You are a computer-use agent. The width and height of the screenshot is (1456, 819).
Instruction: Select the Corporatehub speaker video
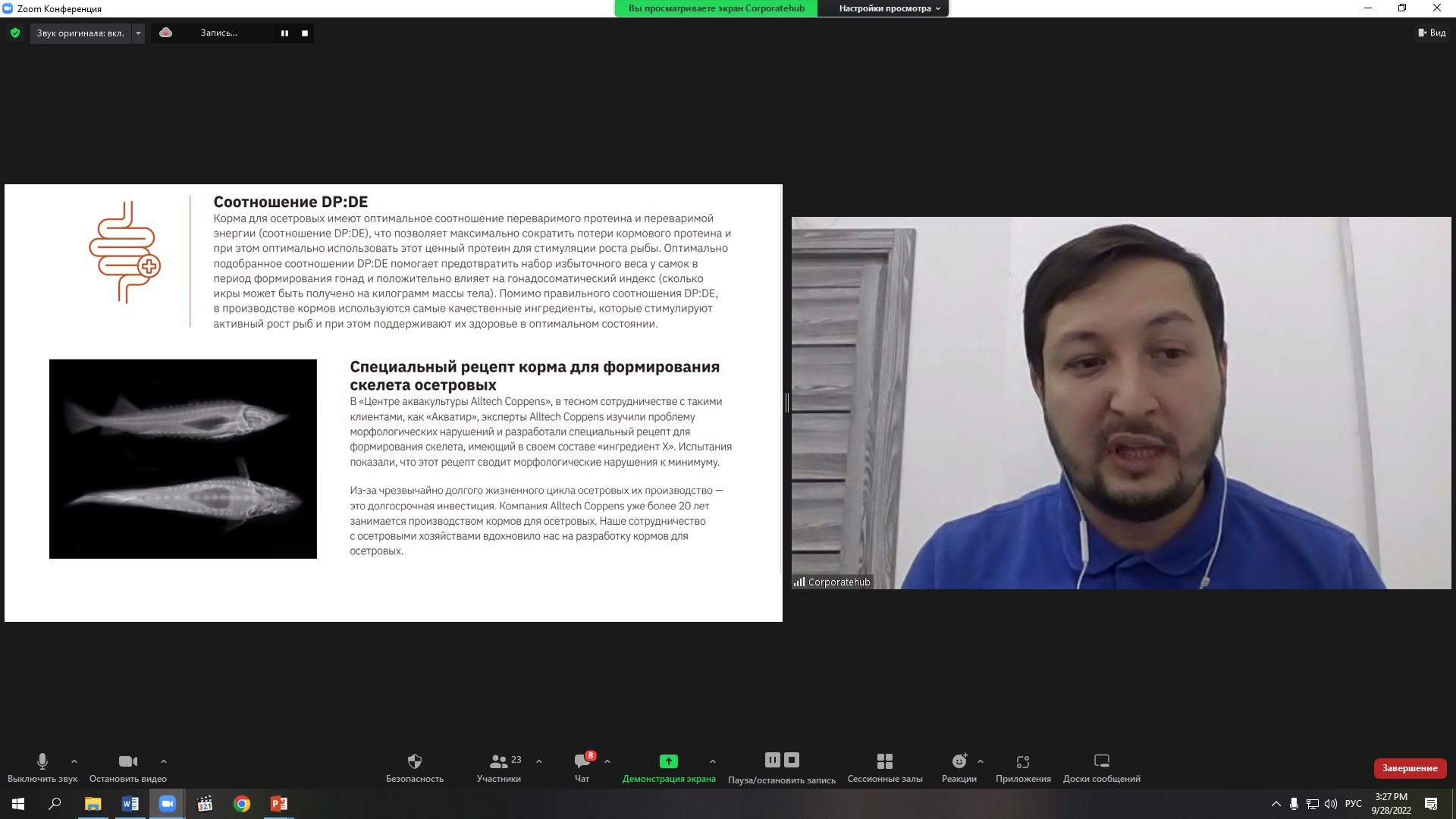(x=1121, y=403)
